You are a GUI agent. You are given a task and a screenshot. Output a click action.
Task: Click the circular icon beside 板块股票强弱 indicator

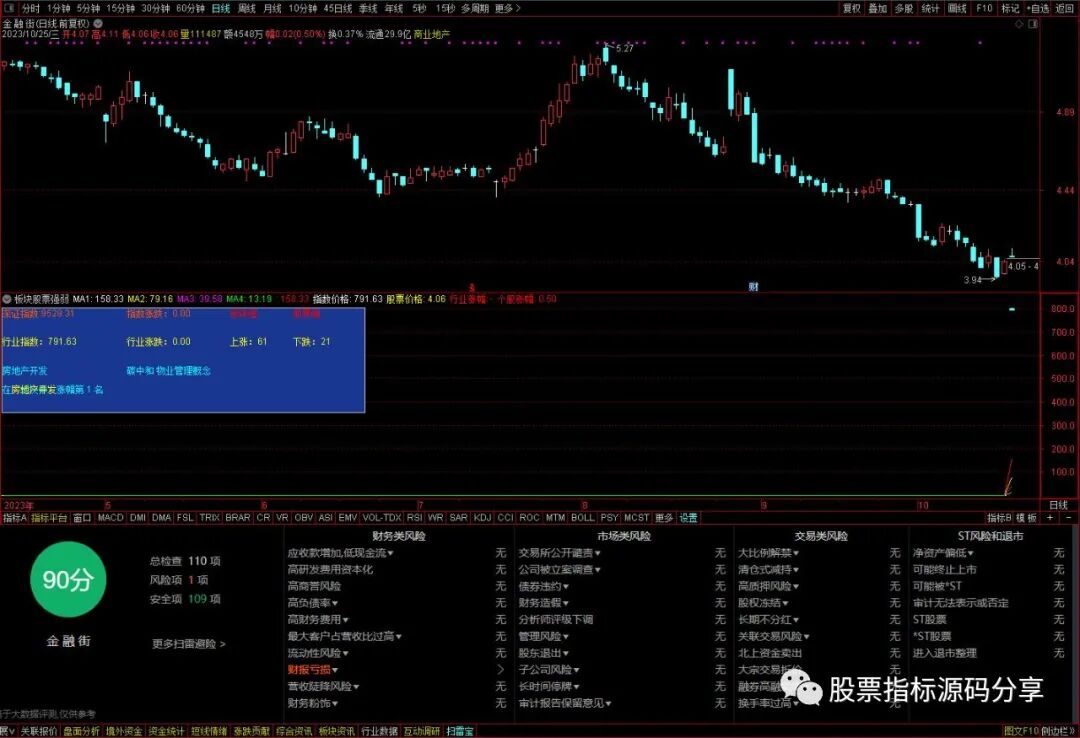point(7,299)
